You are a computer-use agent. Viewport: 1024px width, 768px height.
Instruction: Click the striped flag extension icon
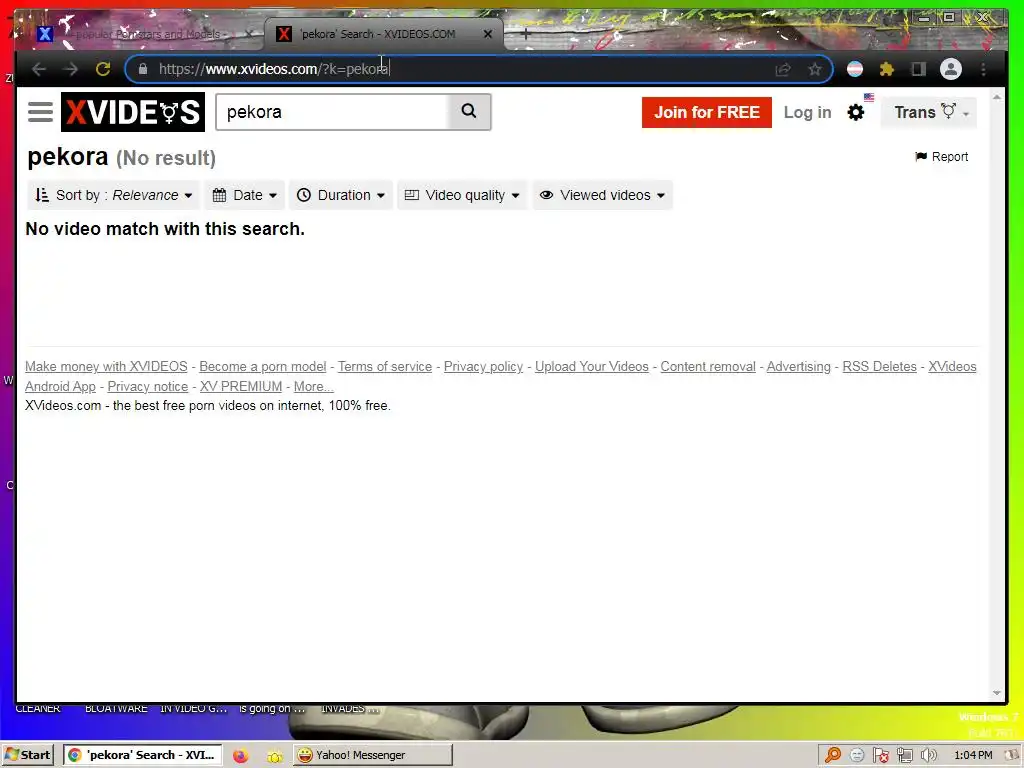click(x=855, y=69)
